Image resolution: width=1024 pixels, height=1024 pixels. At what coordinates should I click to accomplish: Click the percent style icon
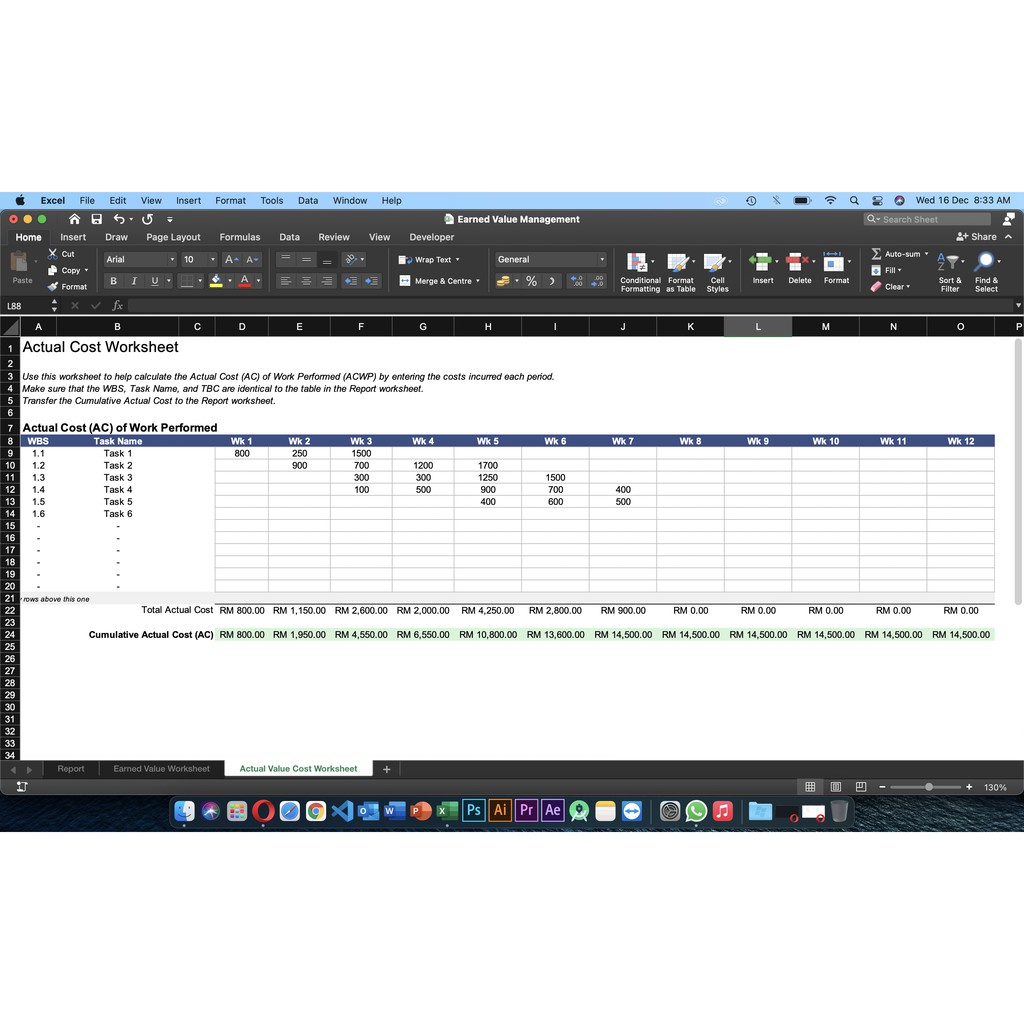click(x=532, y=281)
